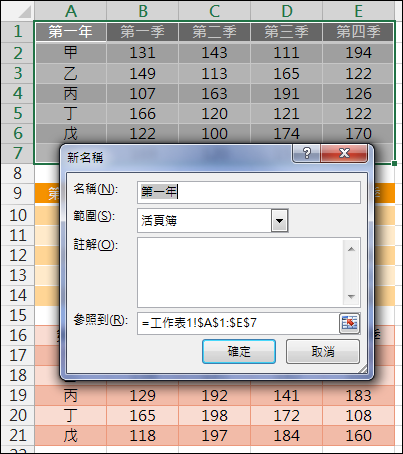The width and height of the screenshot is (403, 454).
Task: Click header cell 第一季
Action: coord(143,32)
